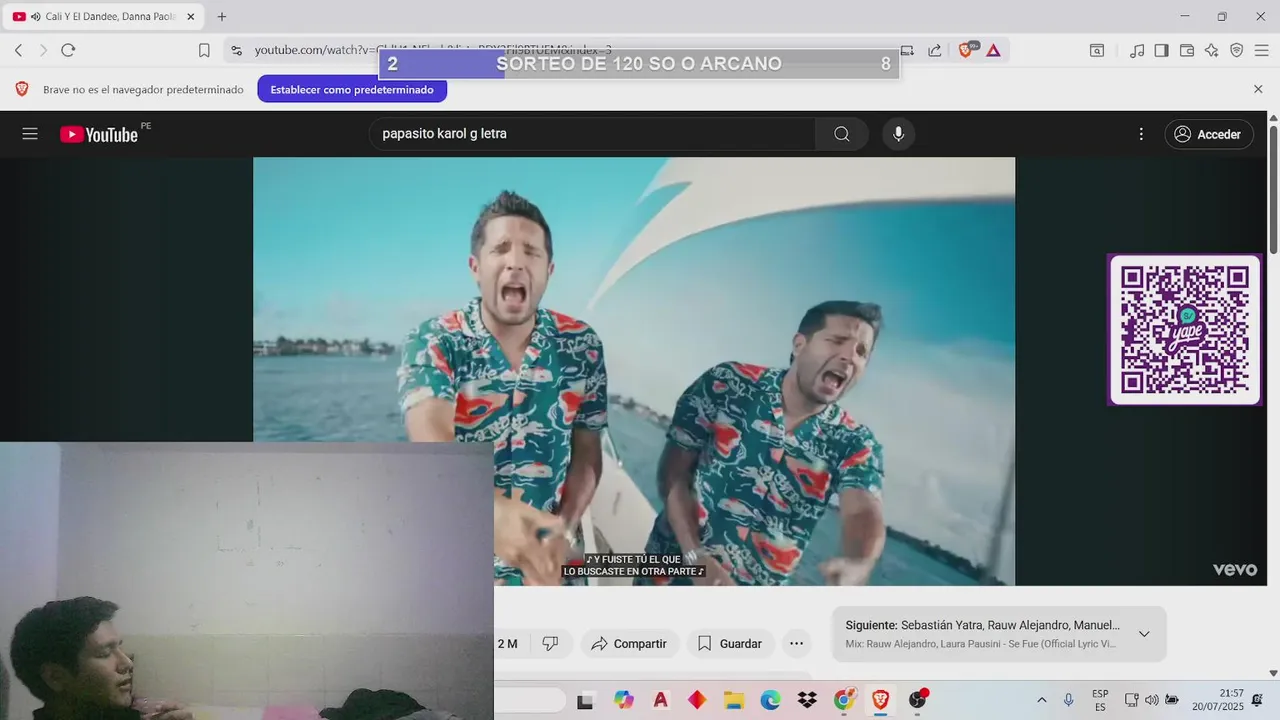This screenshot has height=720, width=1280.
Task: Select the 'Cali Y El Dandee' browser tab
Action: pyautogui.click(x=103, y=17)
